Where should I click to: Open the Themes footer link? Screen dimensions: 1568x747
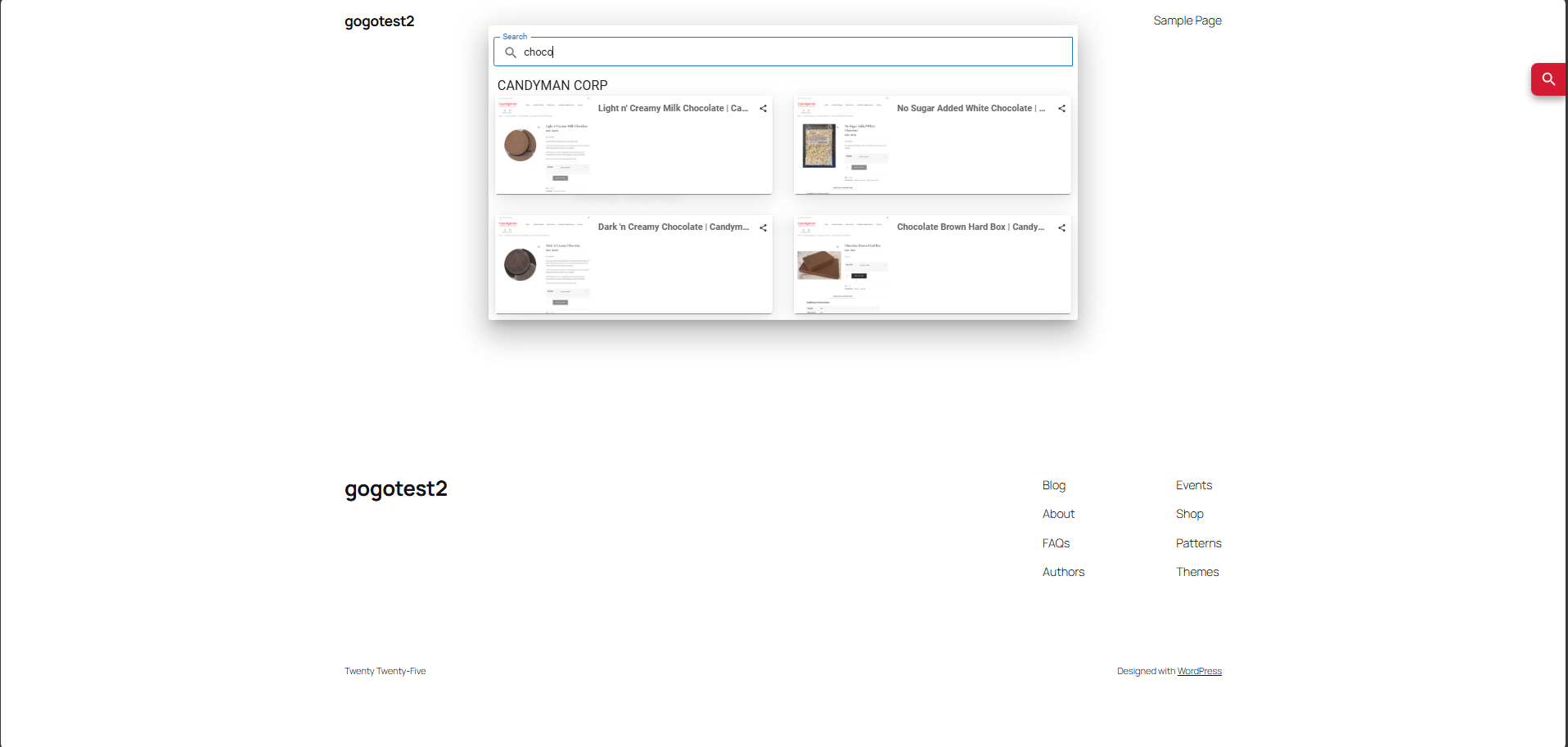(x=1197, y=572)
